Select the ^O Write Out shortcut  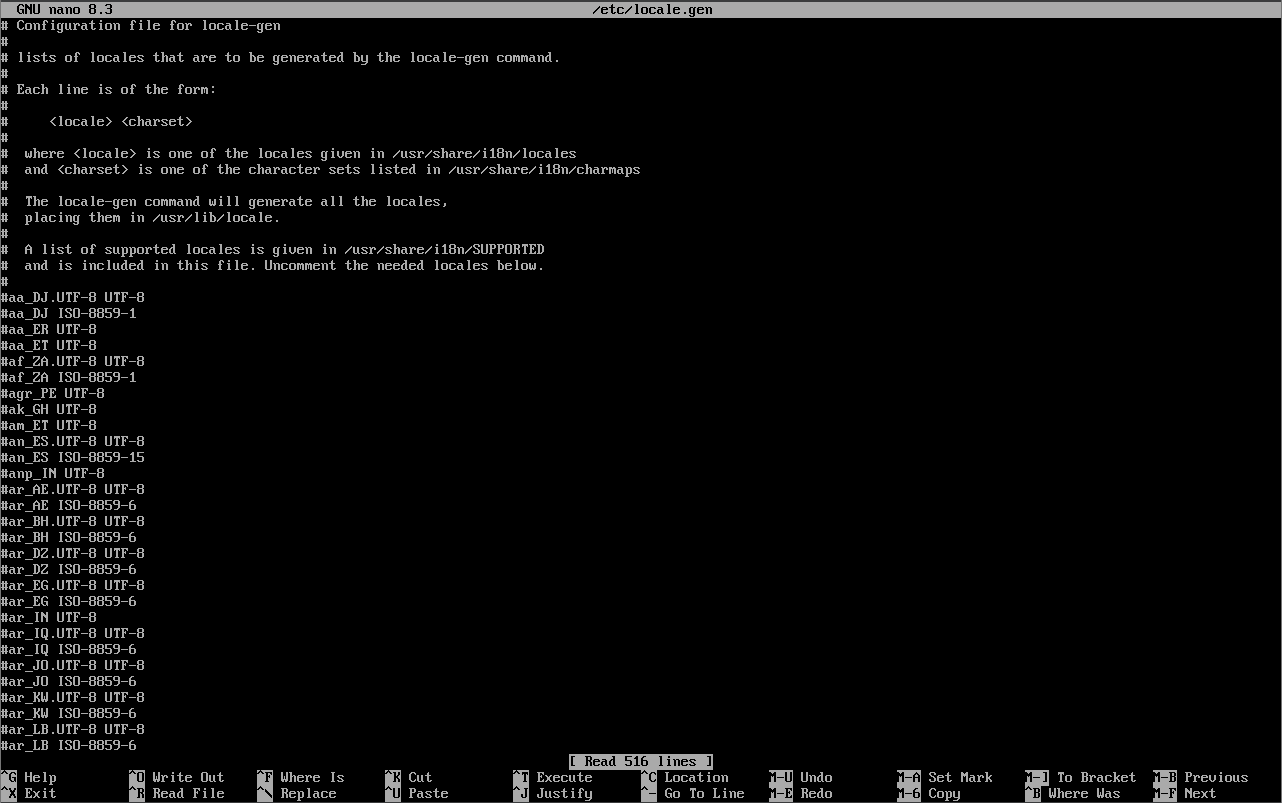[x=176, y=777]
